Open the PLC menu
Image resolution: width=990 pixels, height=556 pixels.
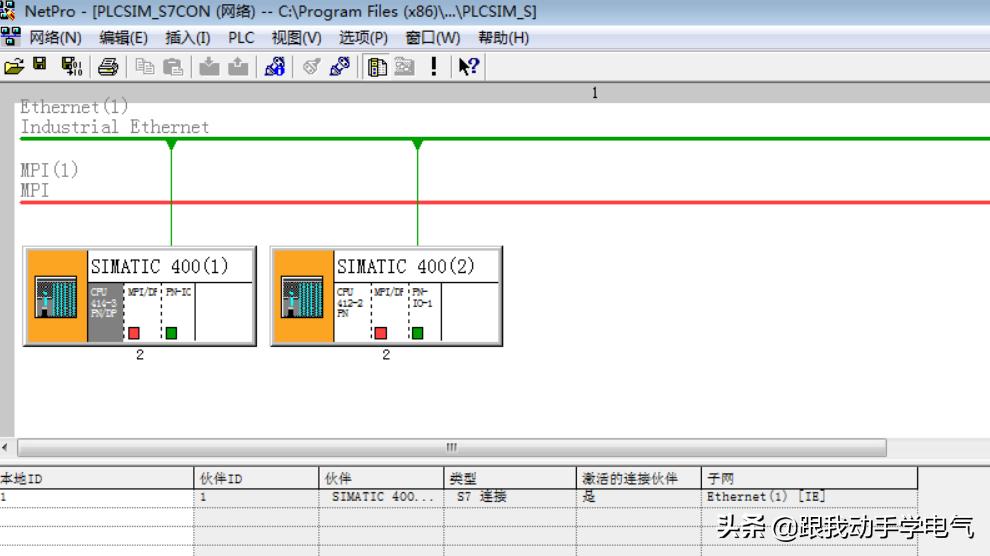[241, 38]
